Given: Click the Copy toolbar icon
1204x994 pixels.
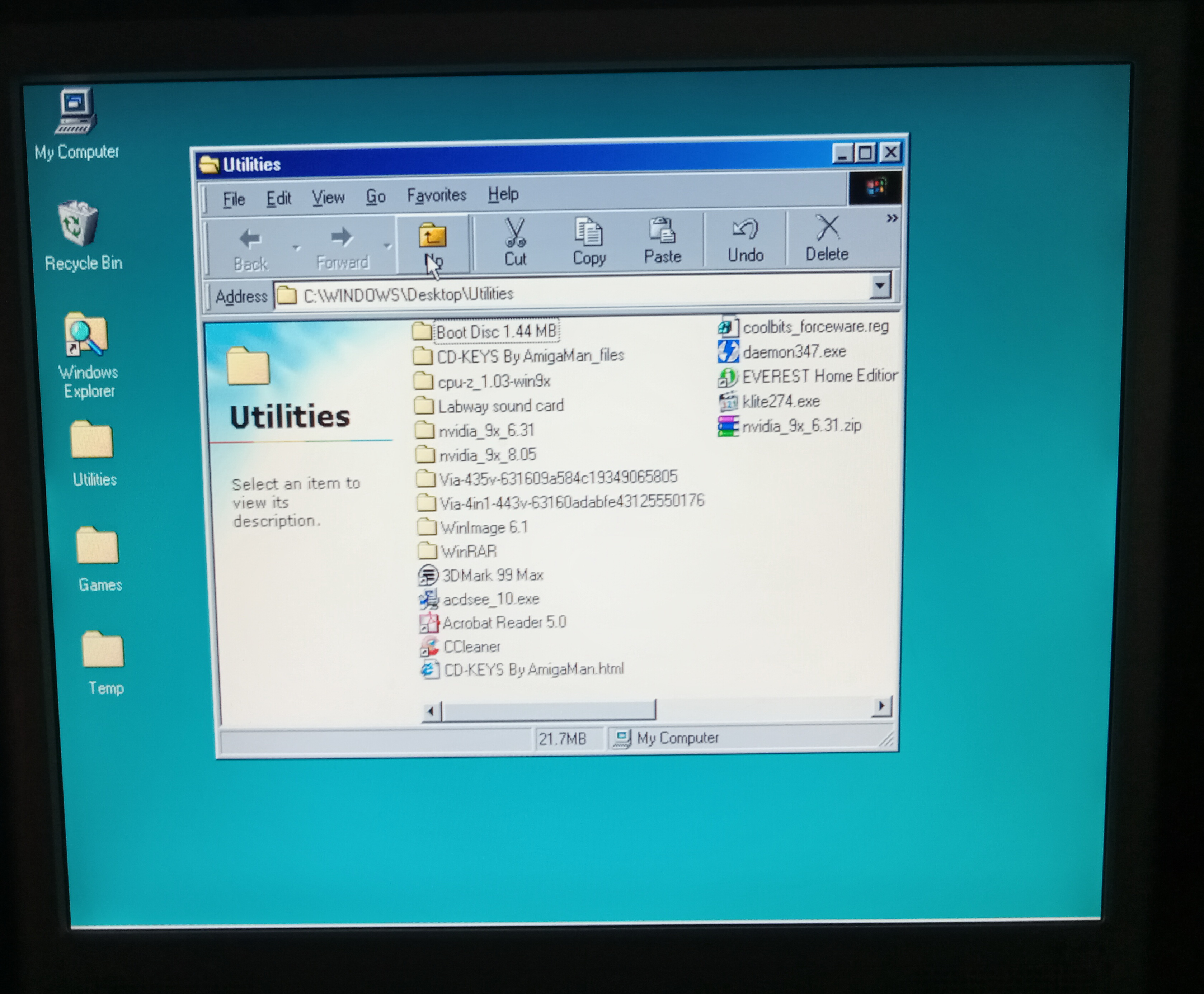Looking at the screenshot, I should (x=588, y=232).
